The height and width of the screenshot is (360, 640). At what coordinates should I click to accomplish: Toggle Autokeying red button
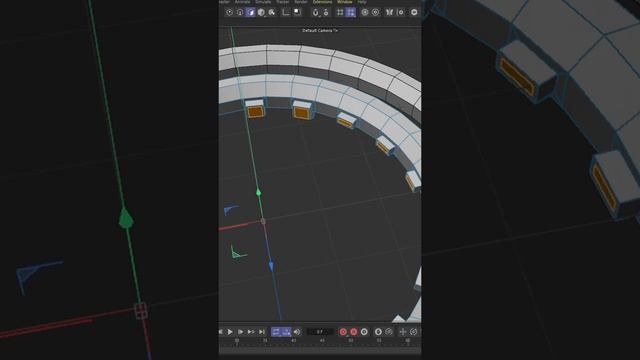click(x=354, y=332)
